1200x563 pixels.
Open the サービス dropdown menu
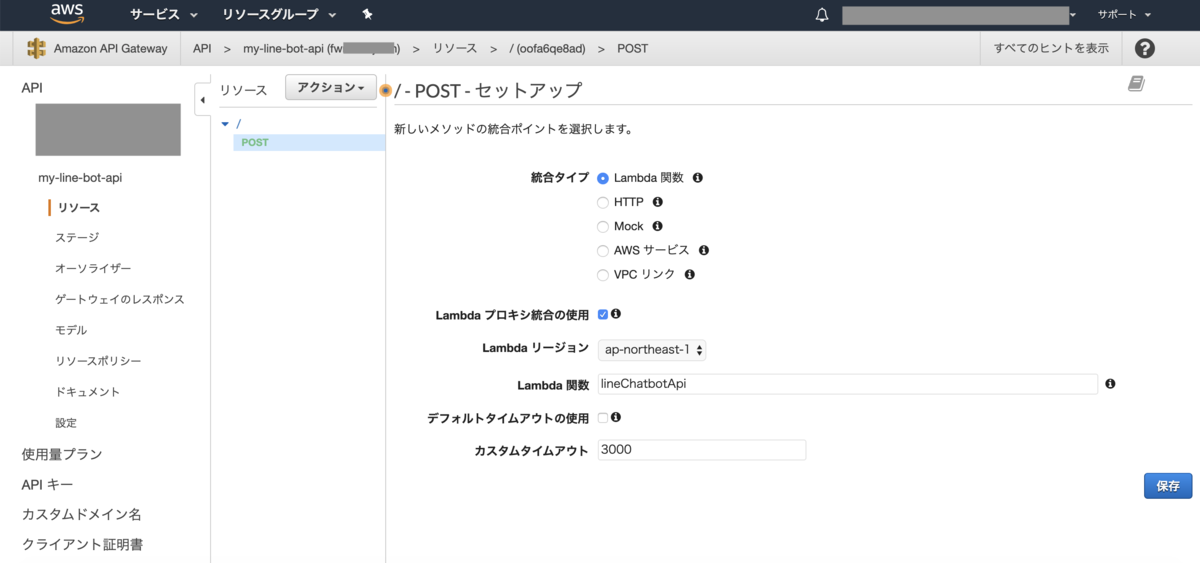pos(164,15)
